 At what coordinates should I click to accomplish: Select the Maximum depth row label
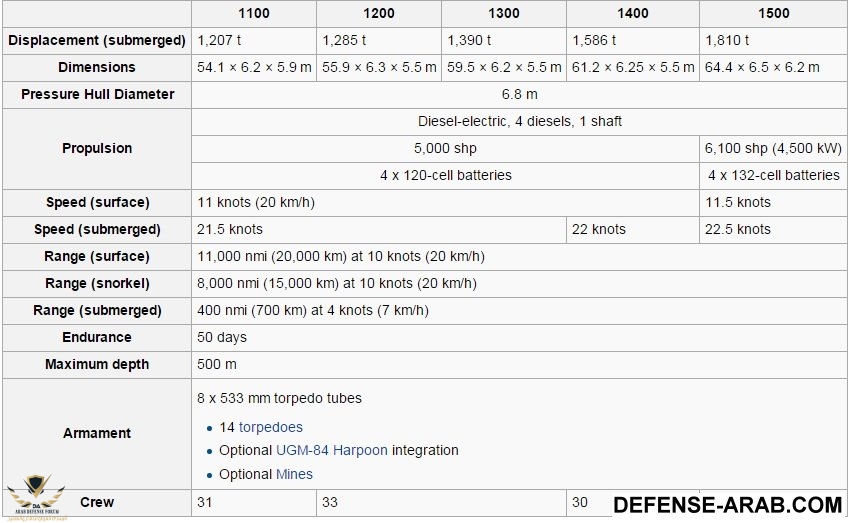click(x=97, y=364)
